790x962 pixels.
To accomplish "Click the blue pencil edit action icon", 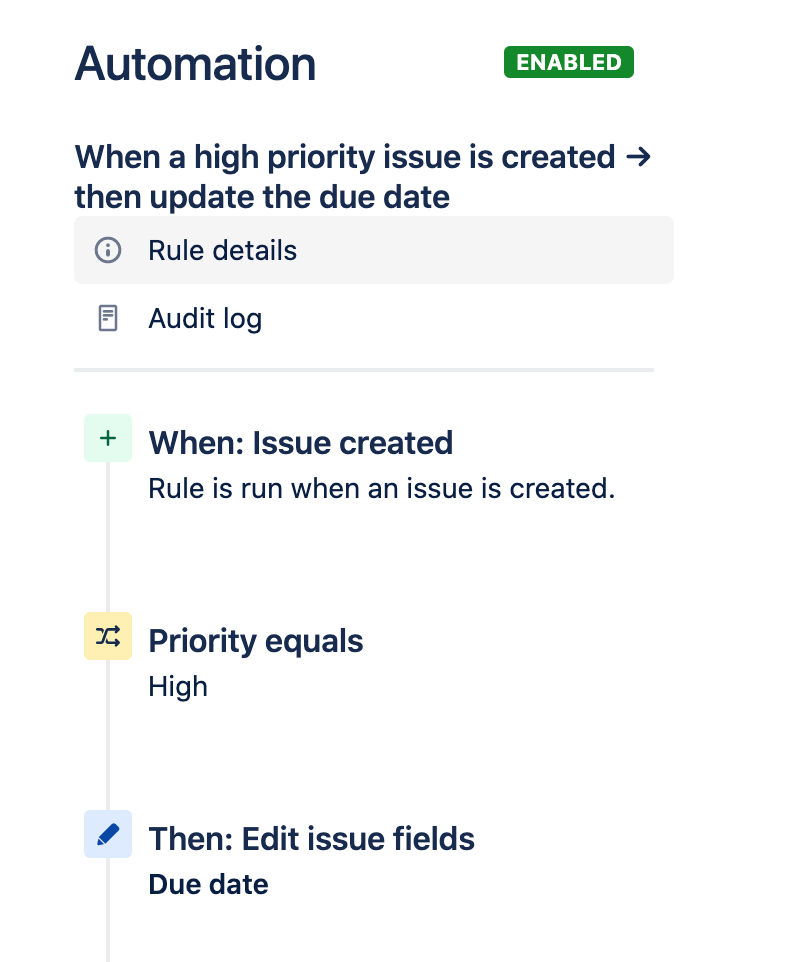I will tap(108, 834).
